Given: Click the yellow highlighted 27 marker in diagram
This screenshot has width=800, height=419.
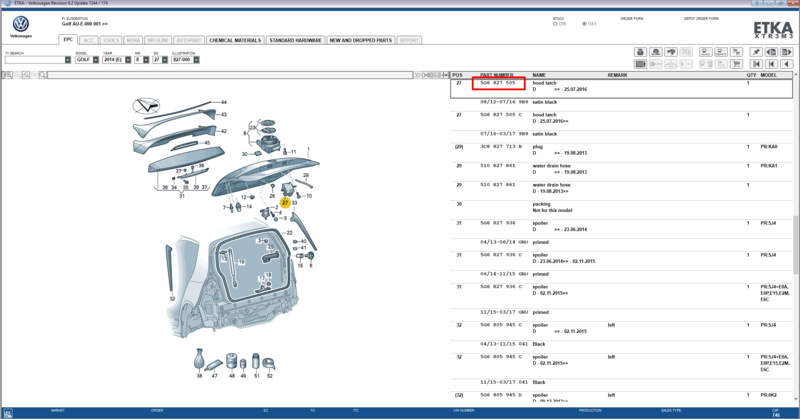Looking at the screenshot, I should pos(285,203).
